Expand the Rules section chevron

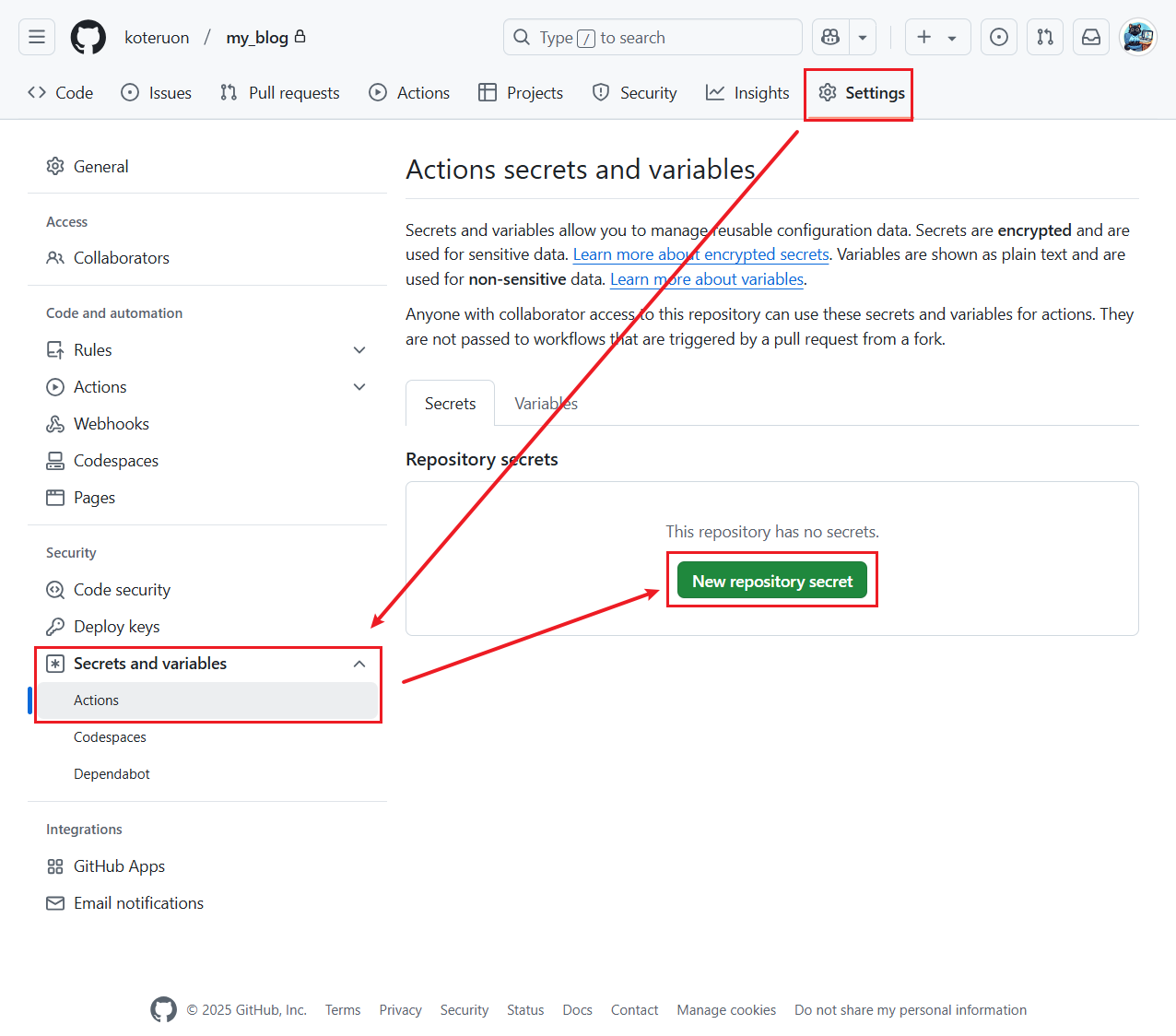coord(359,349)
